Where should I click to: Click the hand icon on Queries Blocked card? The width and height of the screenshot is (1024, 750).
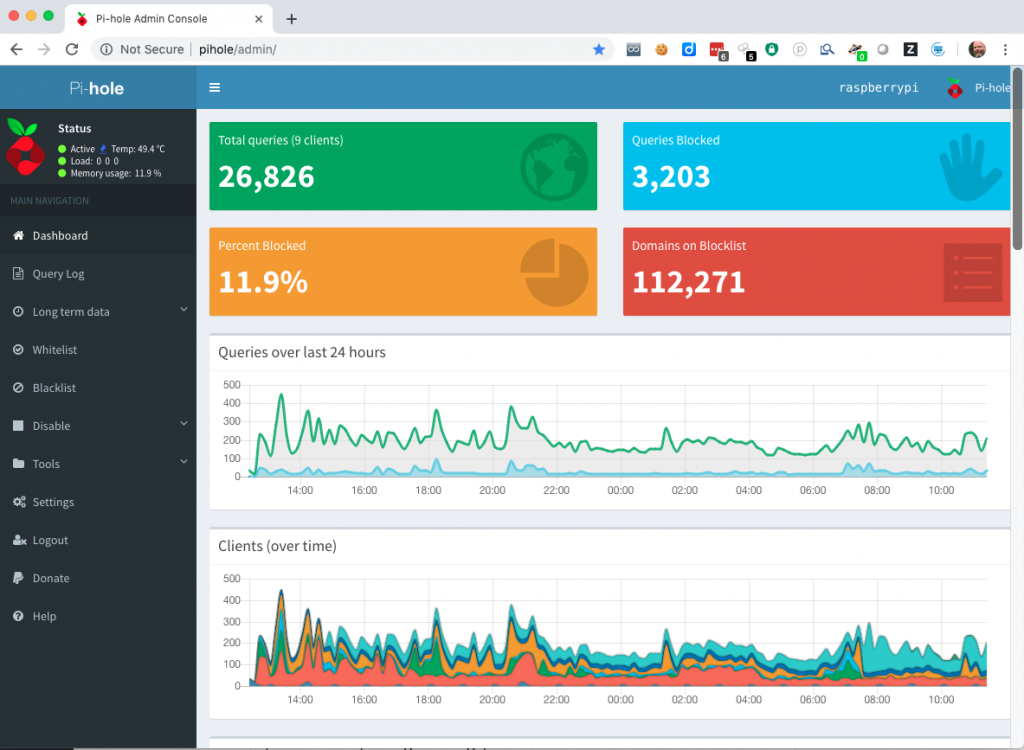tap(970, 167)
